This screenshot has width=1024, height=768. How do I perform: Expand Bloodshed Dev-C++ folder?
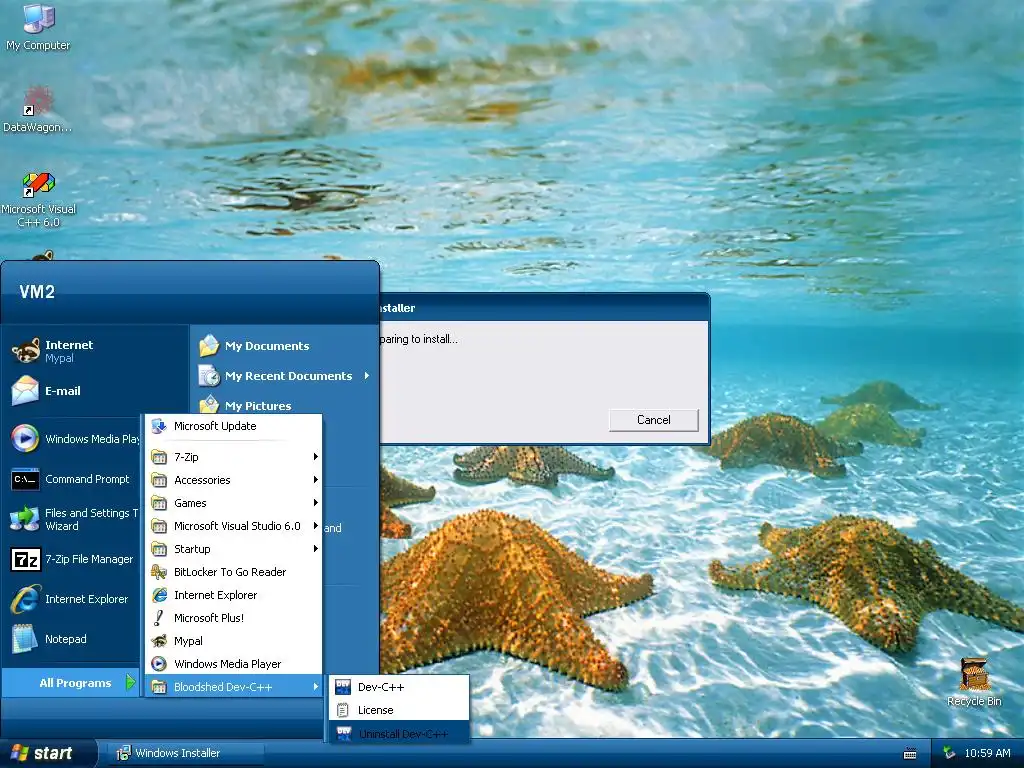pos(234,687)
